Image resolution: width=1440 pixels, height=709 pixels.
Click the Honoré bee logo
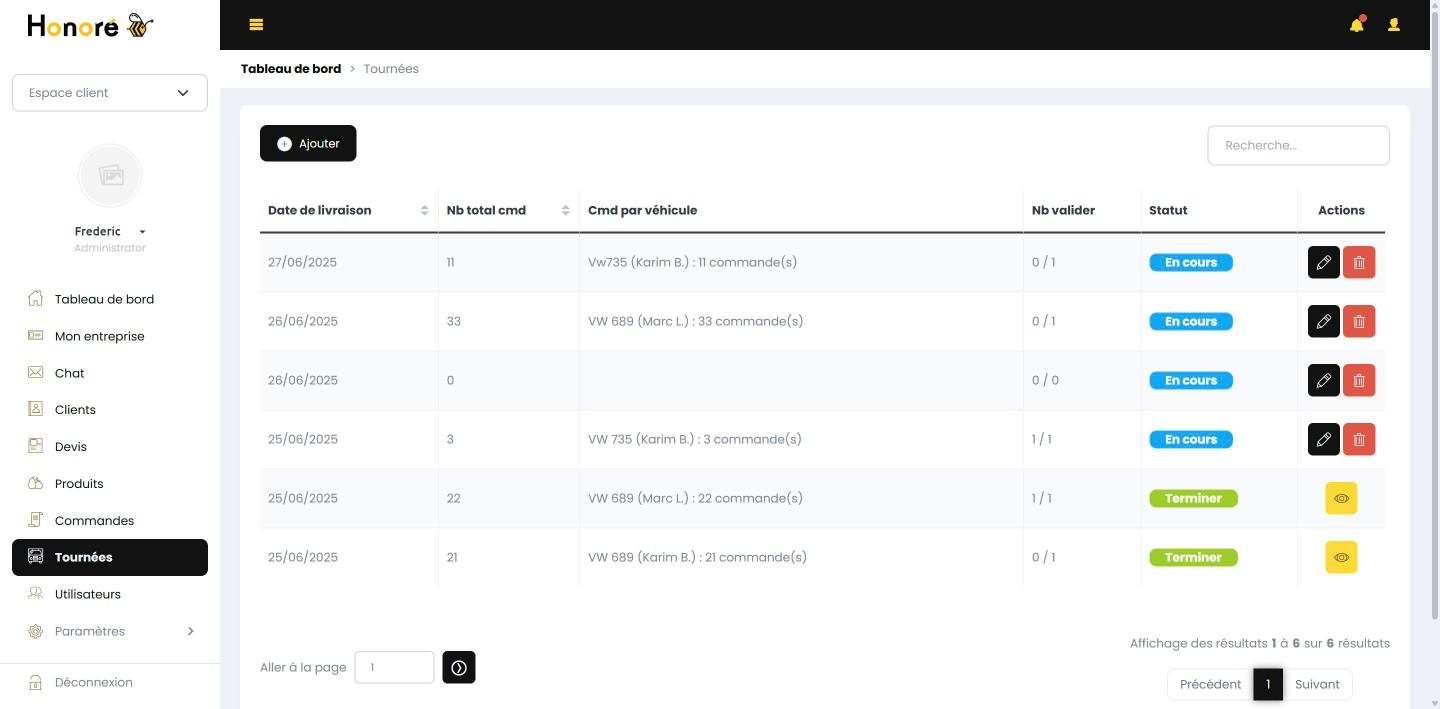coord(90,26)
